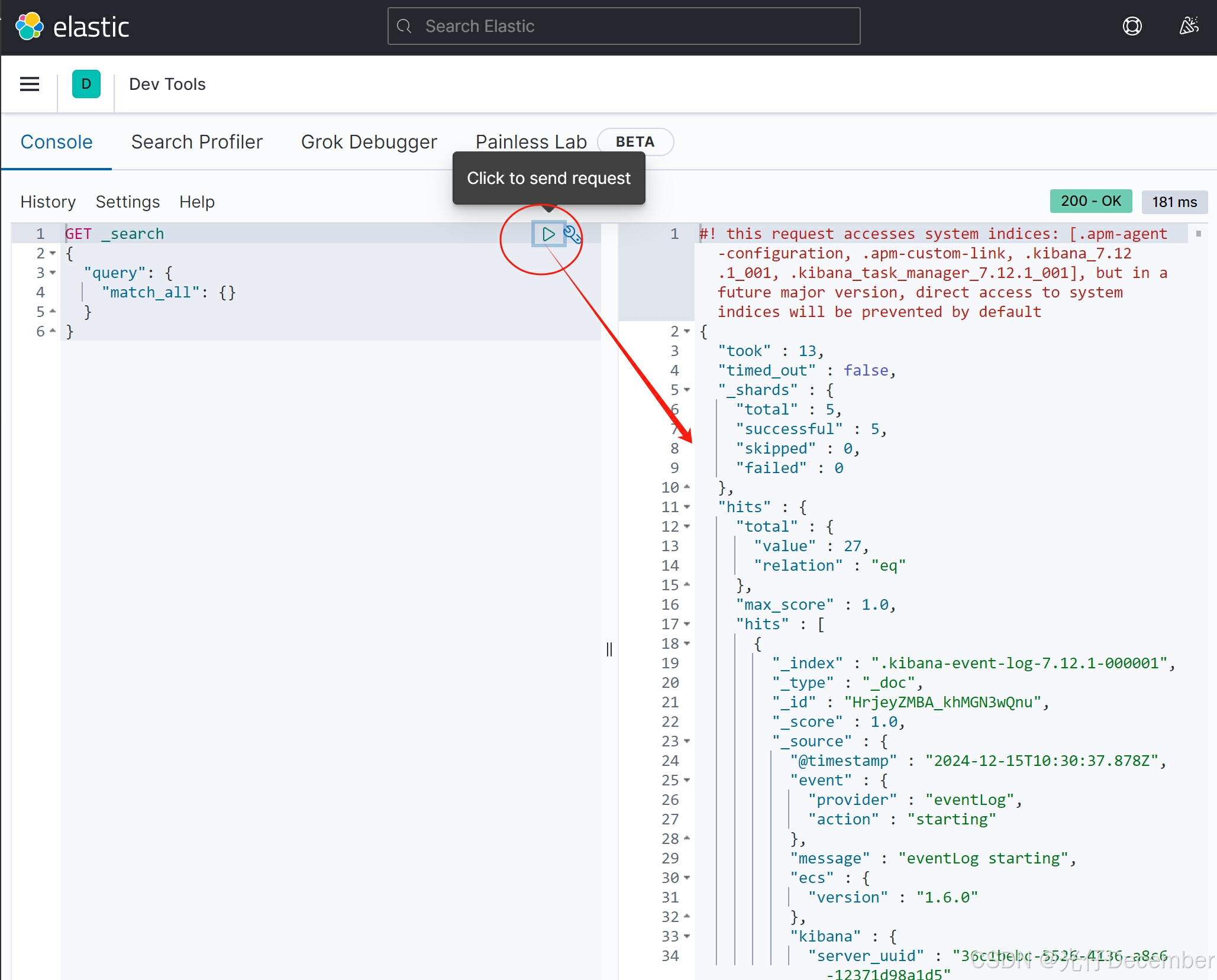Grab the panel divider resize handle

609,649
